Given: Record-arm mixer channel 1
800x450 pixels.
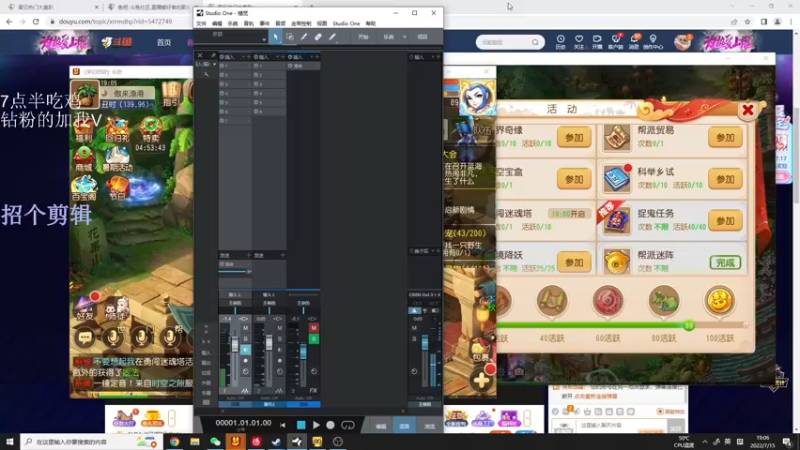Looking at the screenshot, I should point(245,360).
